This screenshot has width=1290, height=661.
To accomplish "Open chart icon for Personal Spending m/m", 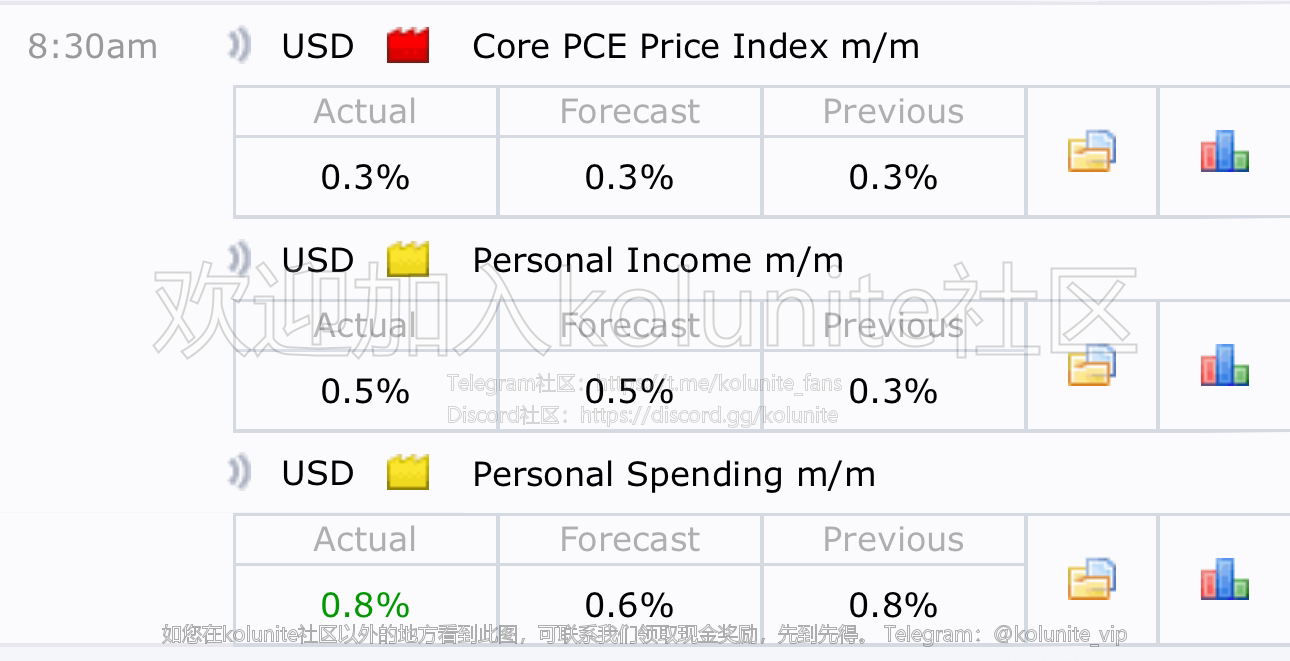I will (x=1225, y=579).
